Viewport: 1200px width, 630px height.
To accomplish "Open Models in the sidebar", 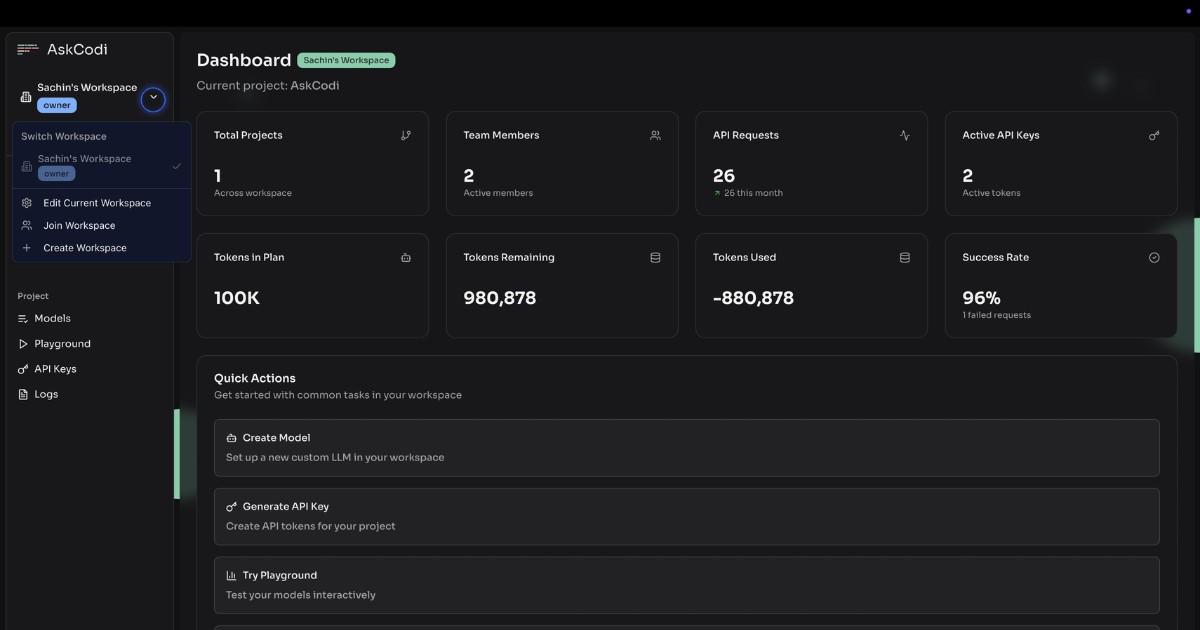I will (x=52, y=318).
